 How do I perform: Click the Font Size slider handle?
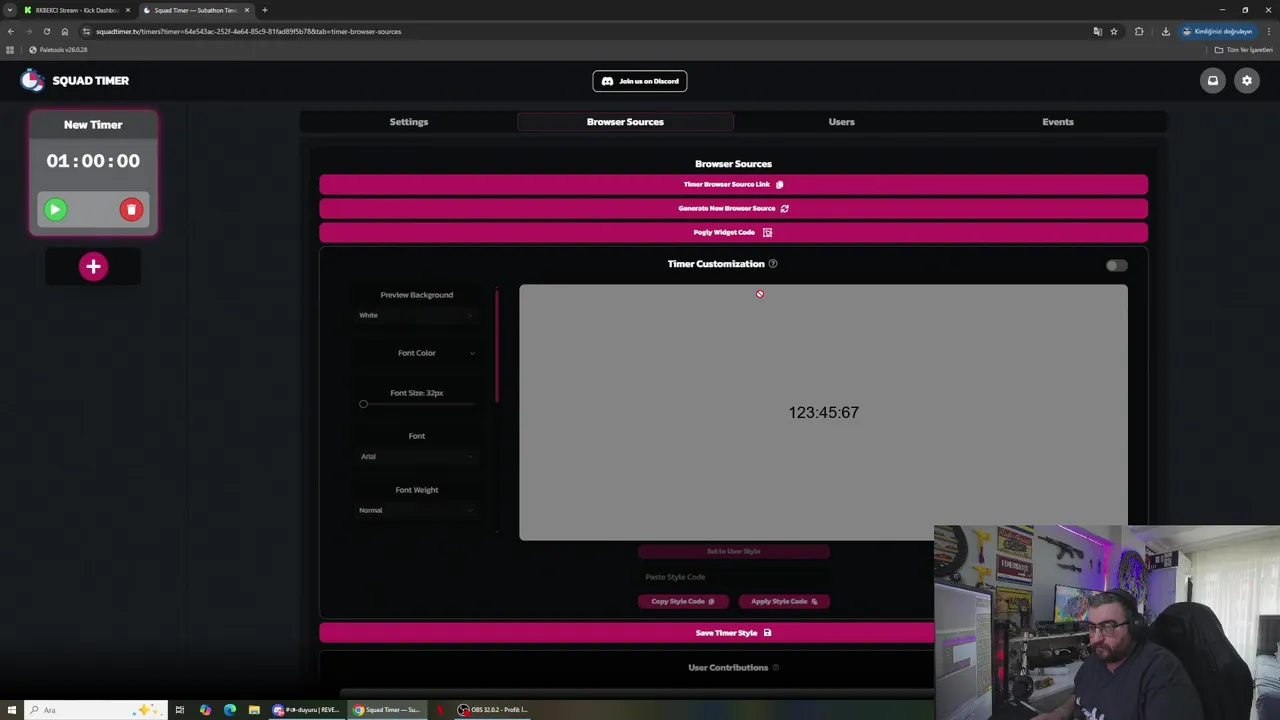click(x=363, y=404)
